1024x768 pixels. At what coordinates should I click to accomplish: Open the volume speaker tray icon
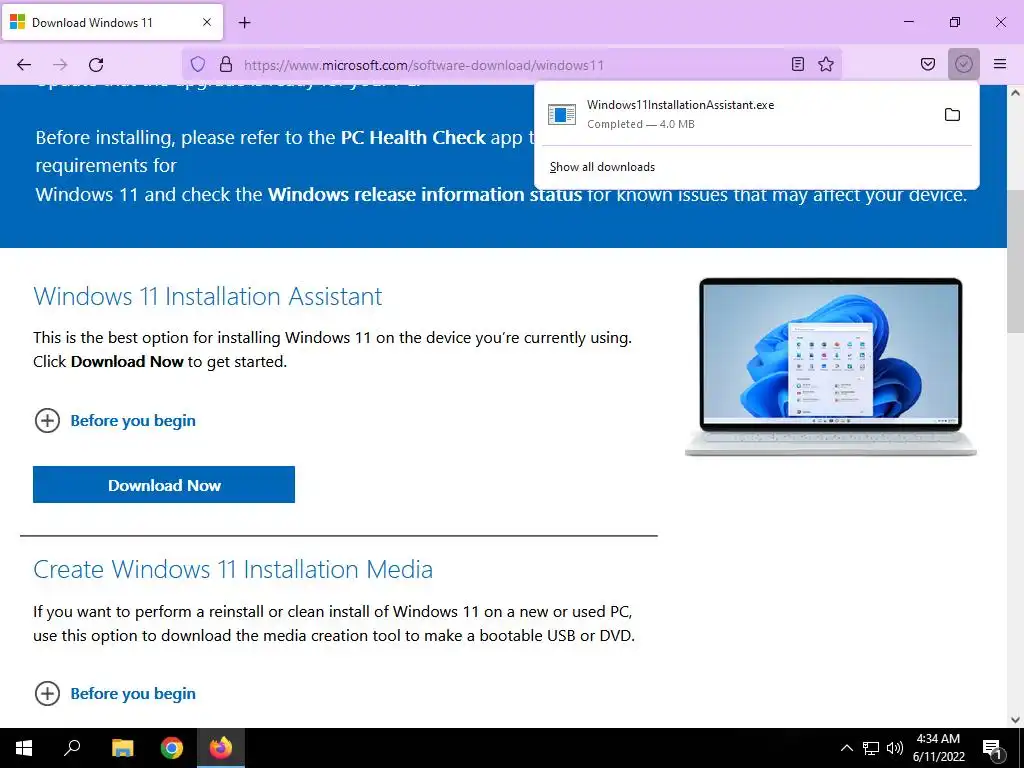pyautogui.click(x=895, y=748)
